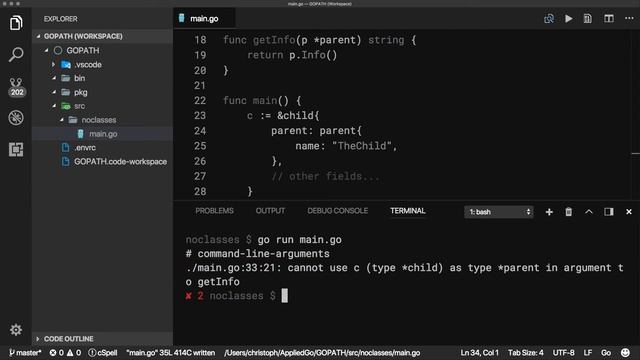
Task: Collapse the GOPATH (WORKSPACE) section
Action: (102, 36)
